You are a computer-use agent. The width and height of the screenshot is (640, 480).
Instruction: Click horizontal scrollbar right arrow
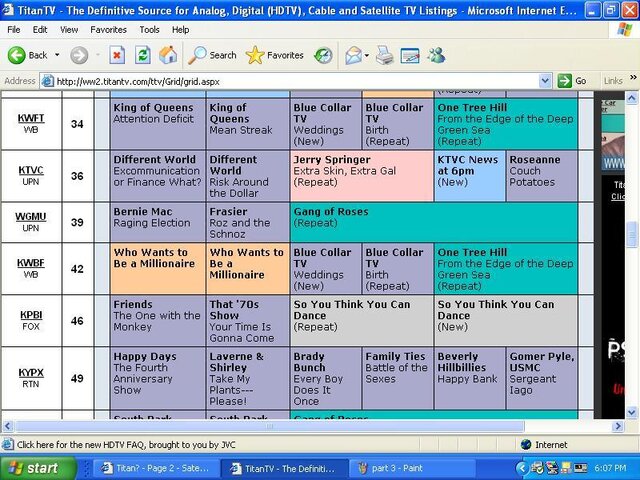pyautogui.click(x=618, y=427)
